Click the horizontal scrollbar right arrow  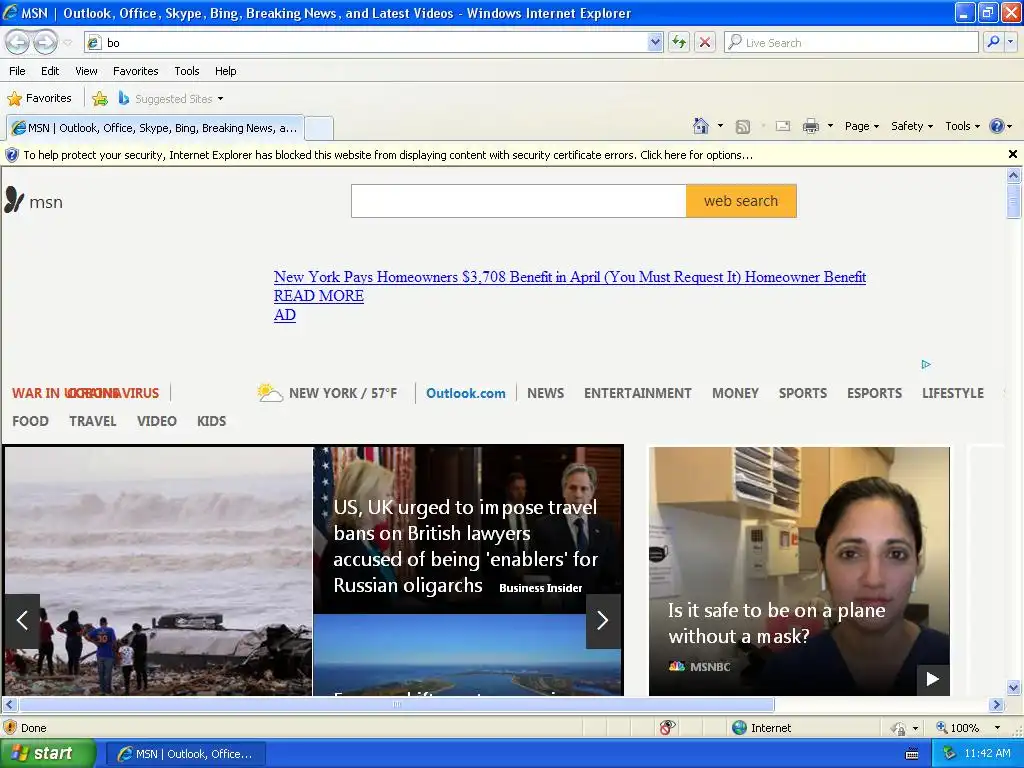[996, 705]
